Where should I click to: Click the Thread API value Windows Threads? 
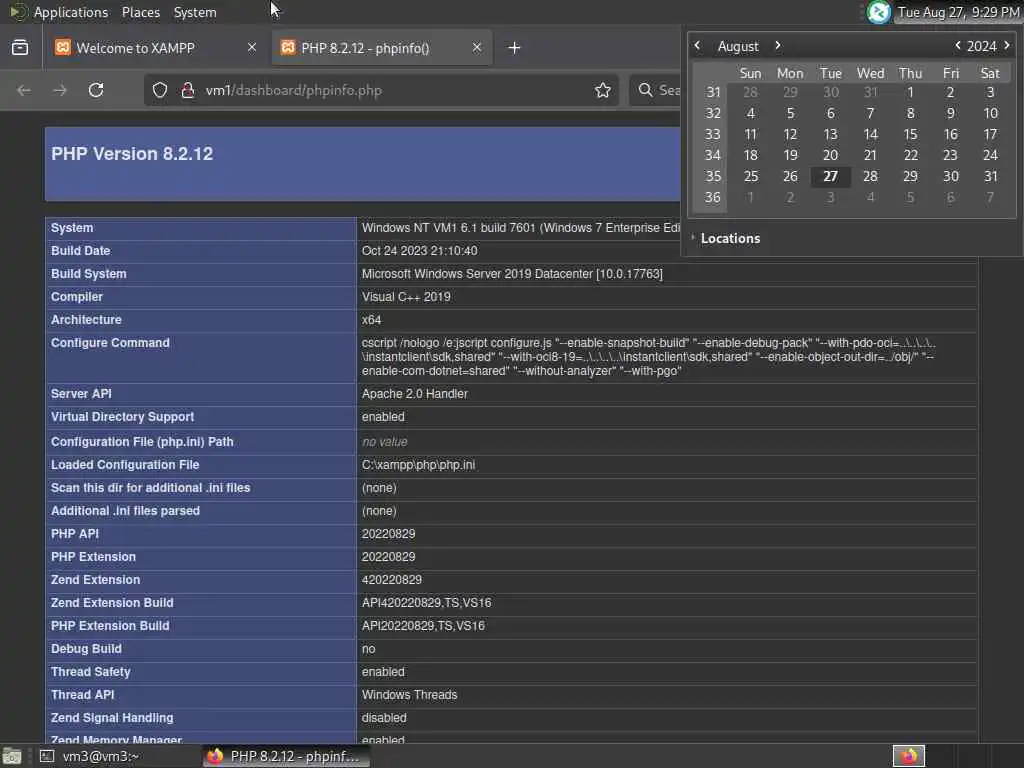click(409, 695)
